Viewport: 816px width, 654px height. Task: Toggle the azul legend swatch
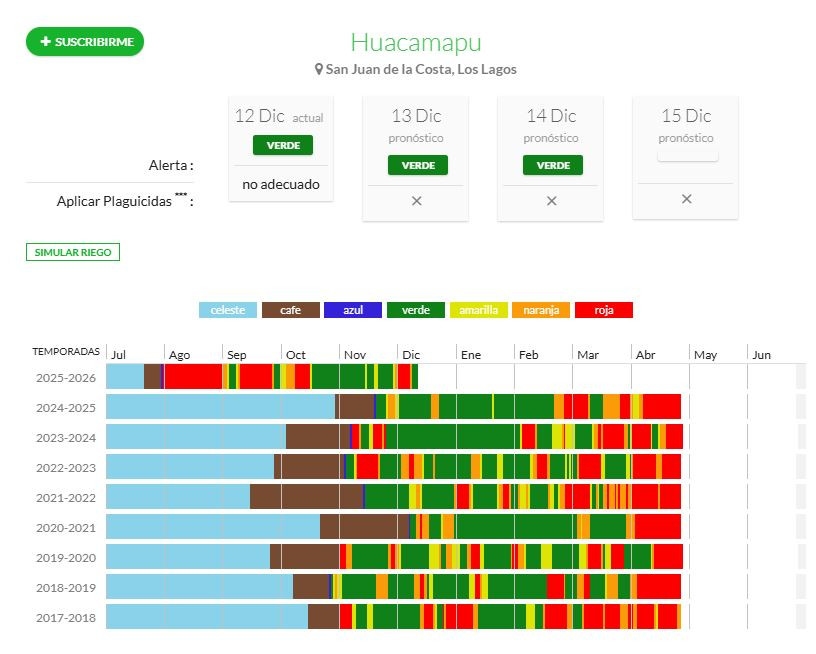(x=353, y=310)
